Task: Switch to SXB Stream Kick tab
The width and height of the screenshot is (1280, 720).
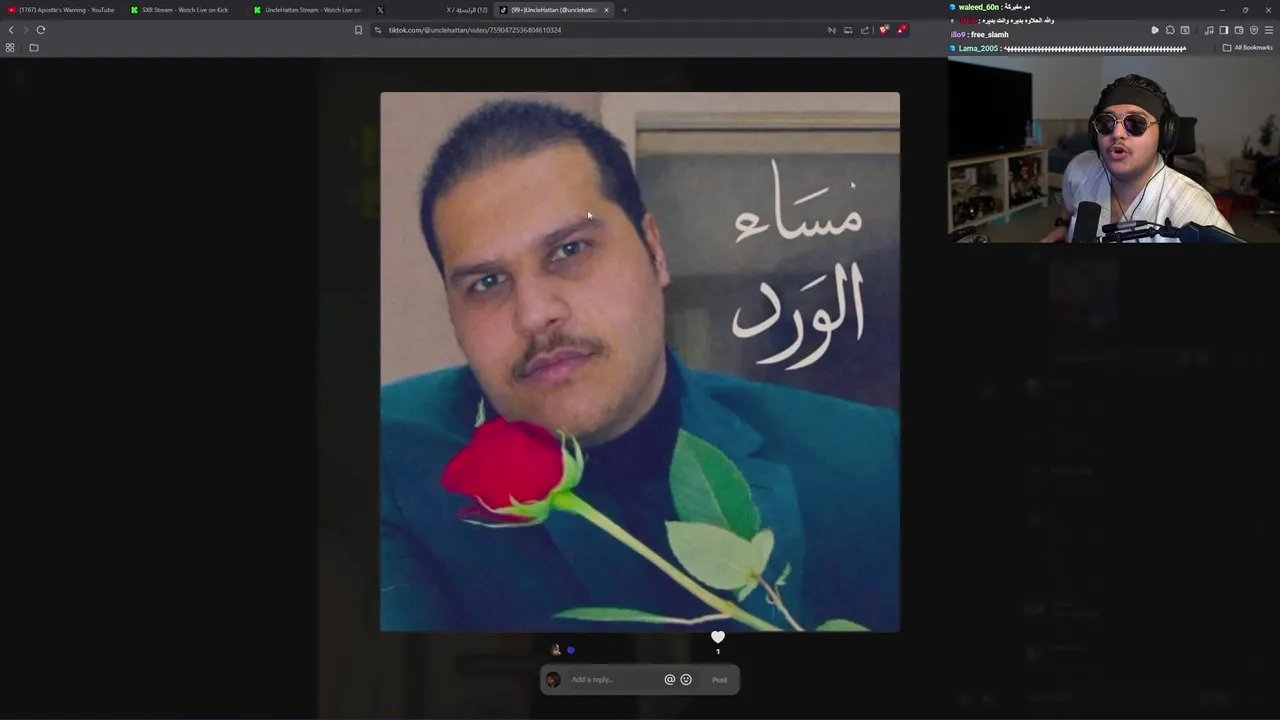Action: click(185, 10)
